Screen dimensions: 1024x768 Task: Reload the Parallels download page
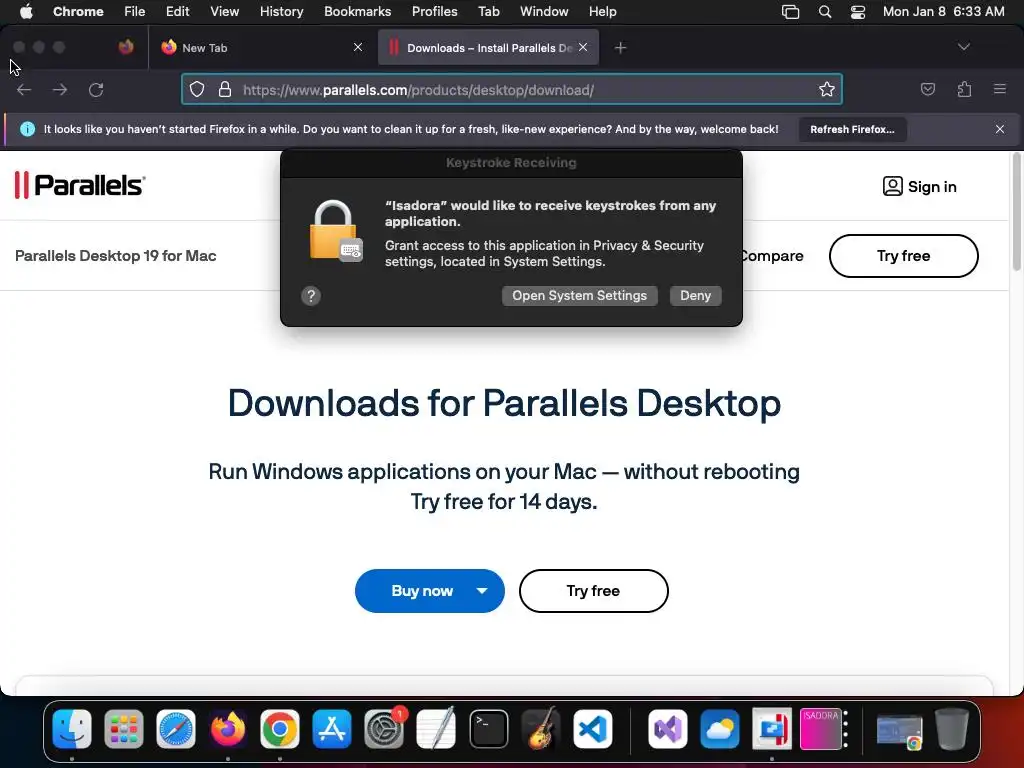pos(97,90)
